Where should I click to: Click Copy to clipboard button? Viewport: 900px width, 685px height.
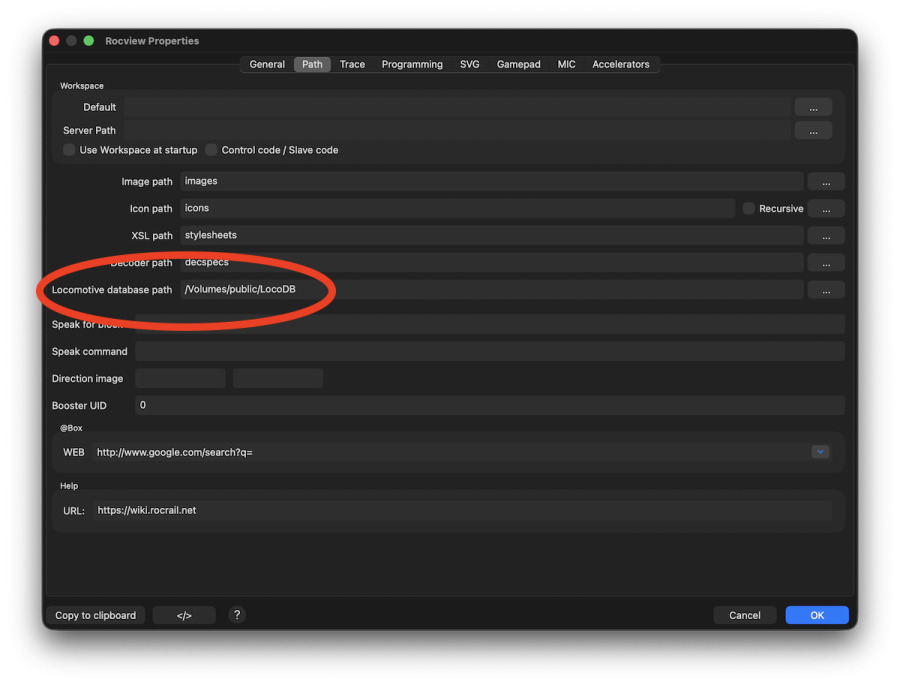pyautogui.click(x=95, y=615)
